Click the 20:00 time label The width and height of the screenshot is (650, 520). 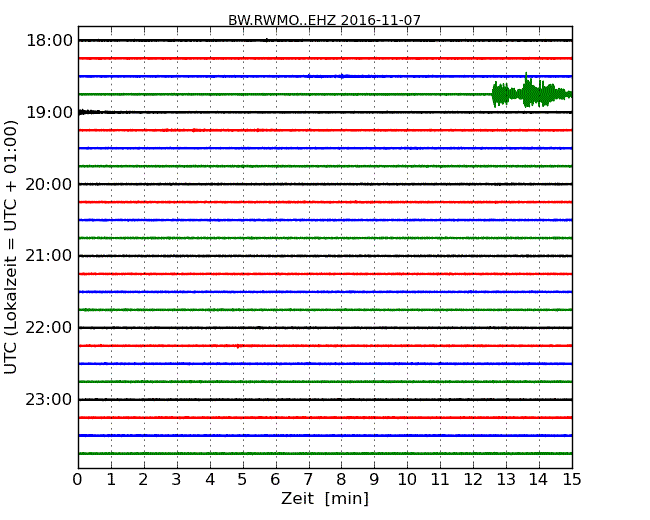click(x=49, y=184)
